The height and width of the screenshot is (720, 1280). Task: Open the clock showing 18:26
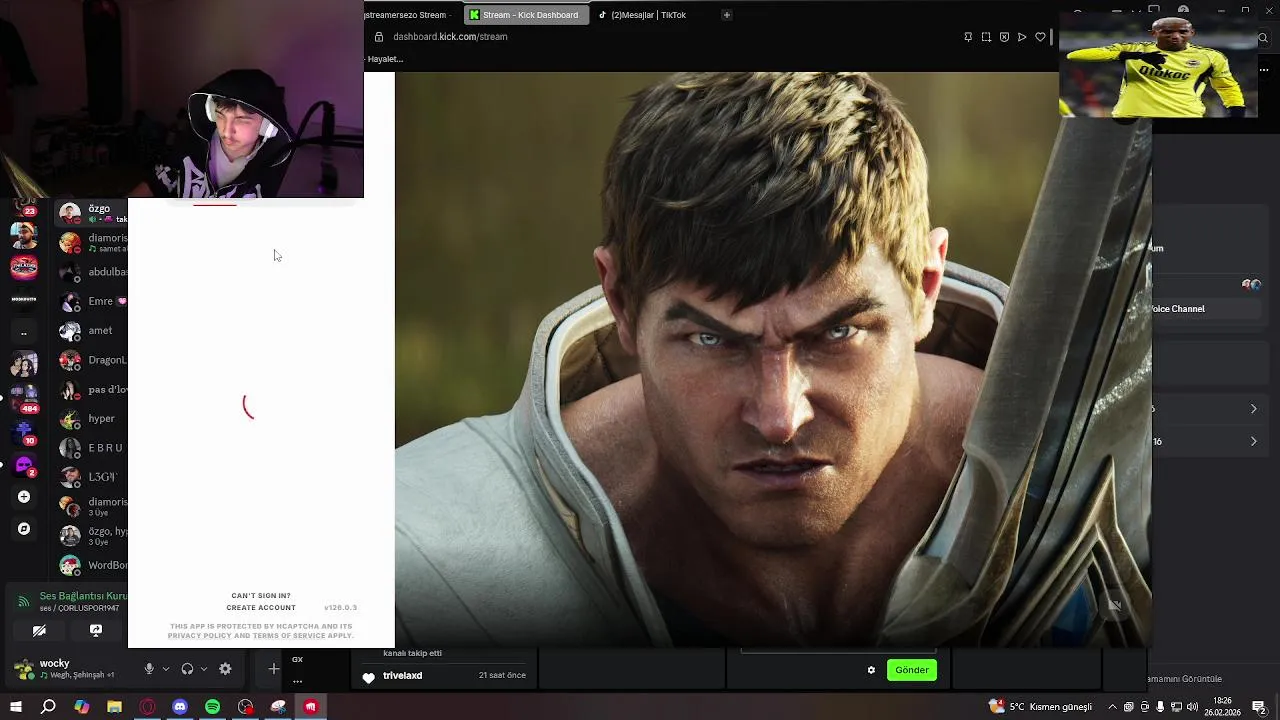click(x=1222, y=707)
